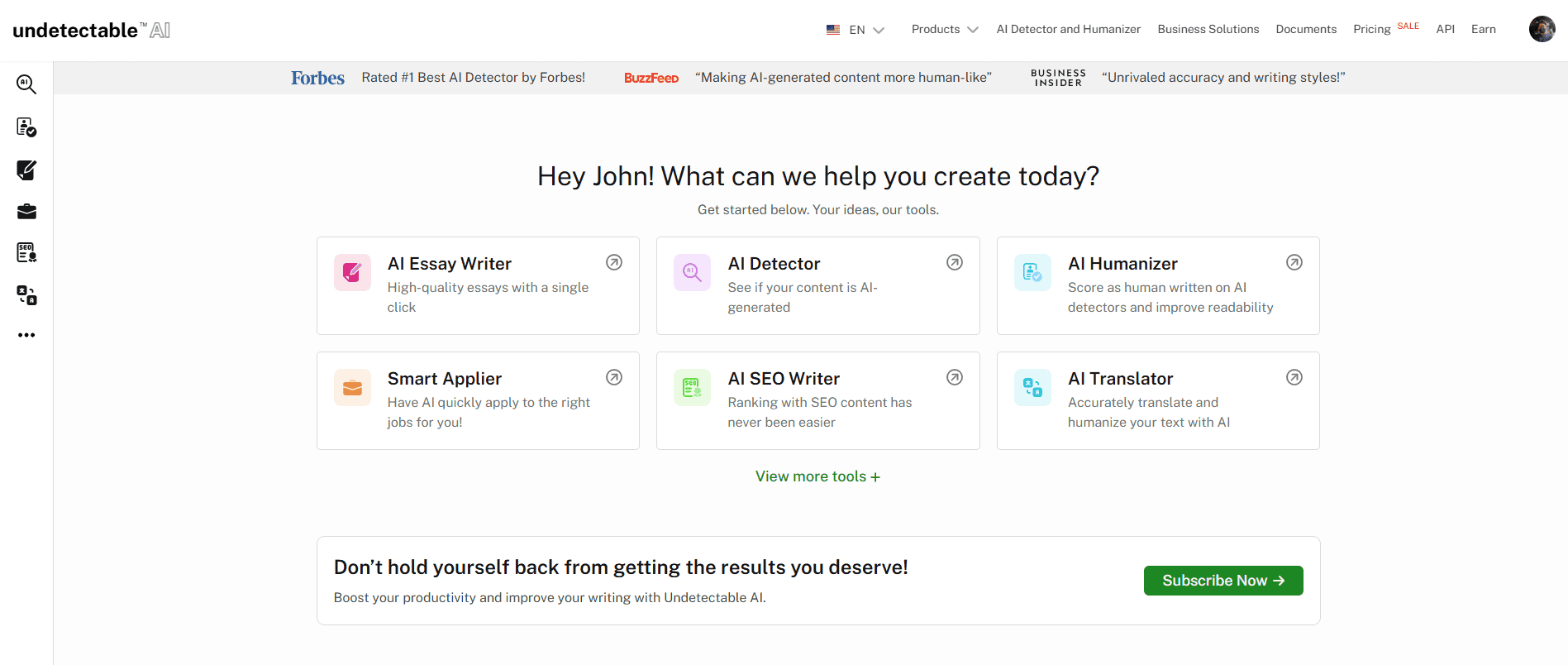Click the AI Humanizer card icon
The height and width of the screenshot is (665, 1568).
pos(1032,272)
